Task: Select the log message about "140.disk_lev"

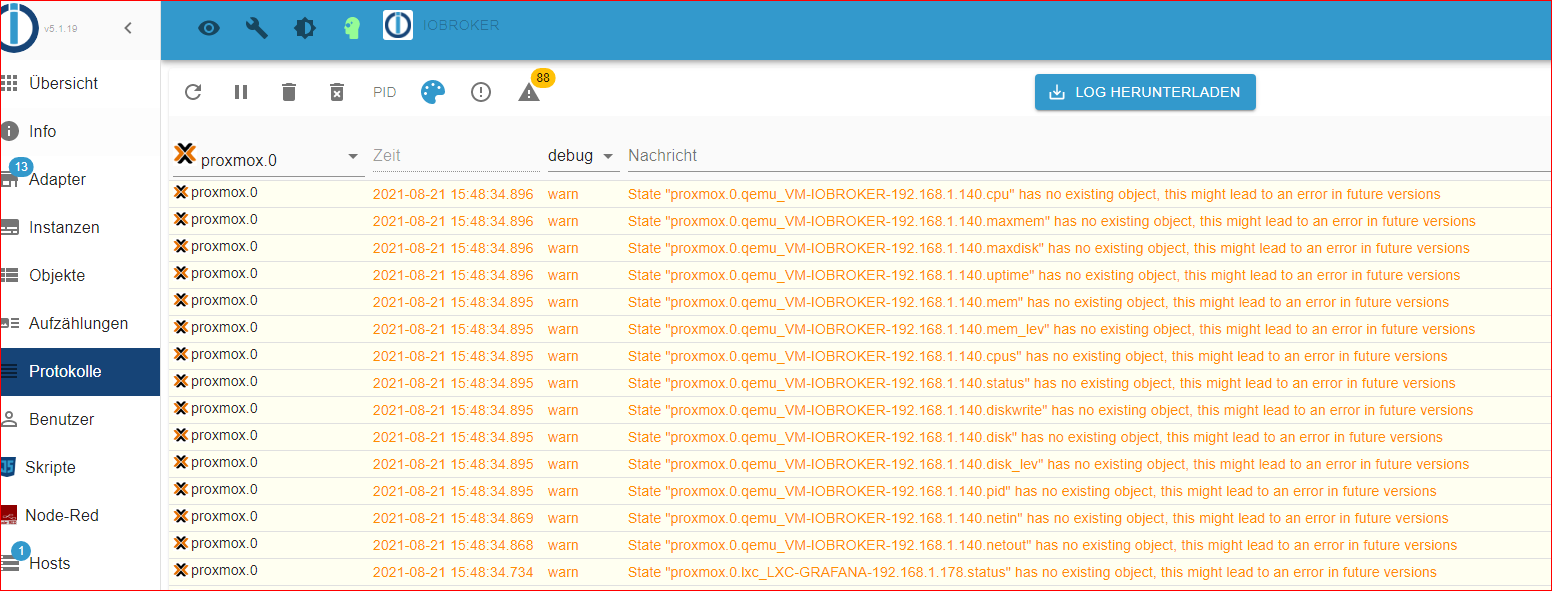Action: [1048, 464]
